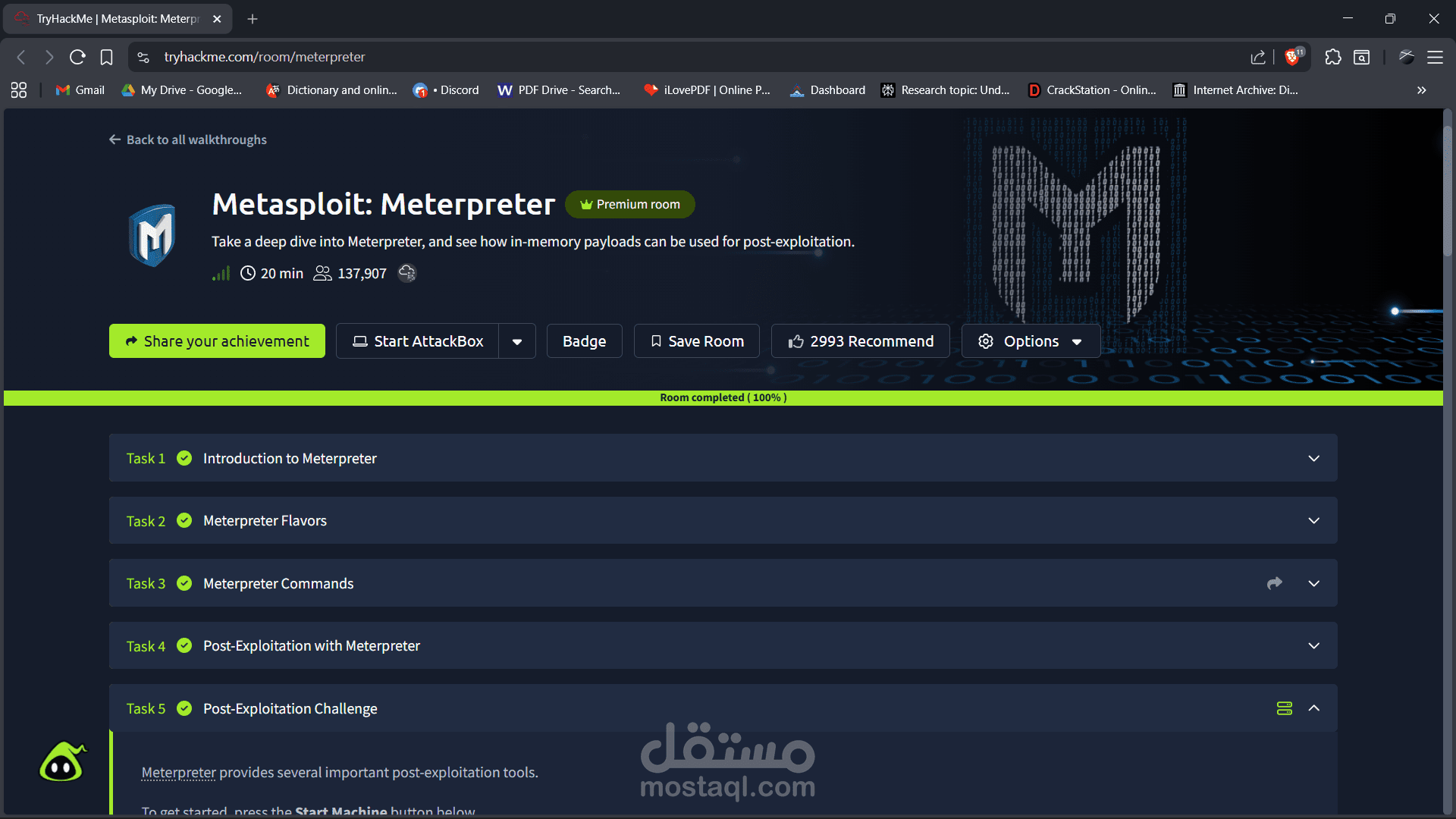Open the Dashboard bookmark
1456x819 pixels.
click(827, 89)
